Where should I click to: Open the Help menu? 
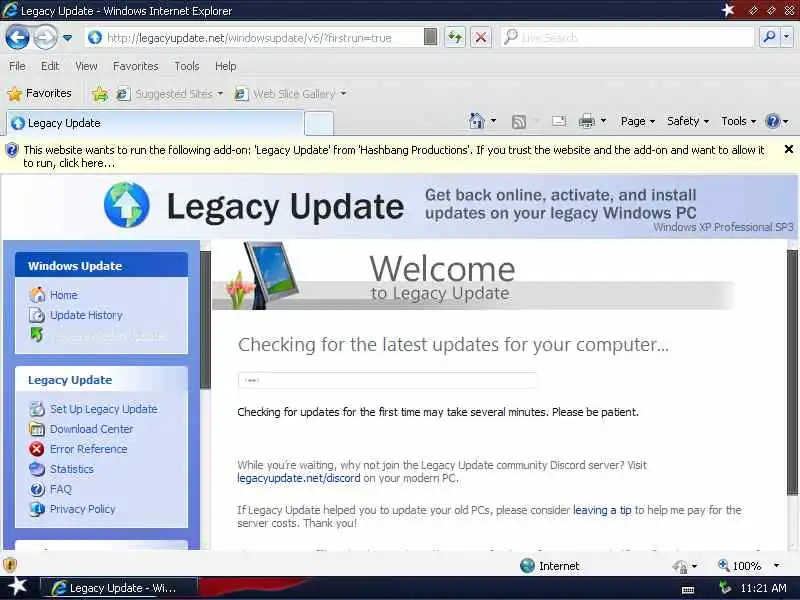tap(226, 66)
